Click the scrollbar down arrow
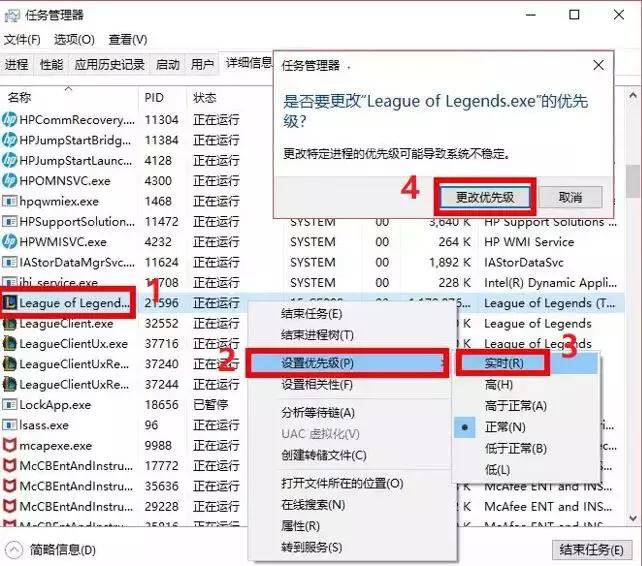 633,518
